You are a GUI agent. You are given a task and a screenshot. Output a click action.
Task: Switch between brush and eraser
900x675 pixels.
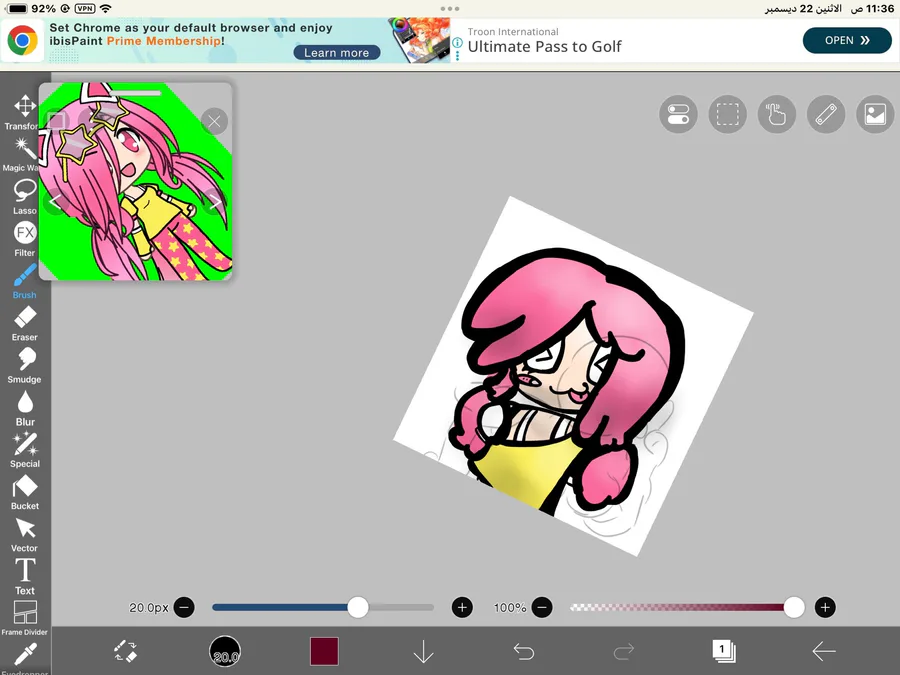pos(125,651)
